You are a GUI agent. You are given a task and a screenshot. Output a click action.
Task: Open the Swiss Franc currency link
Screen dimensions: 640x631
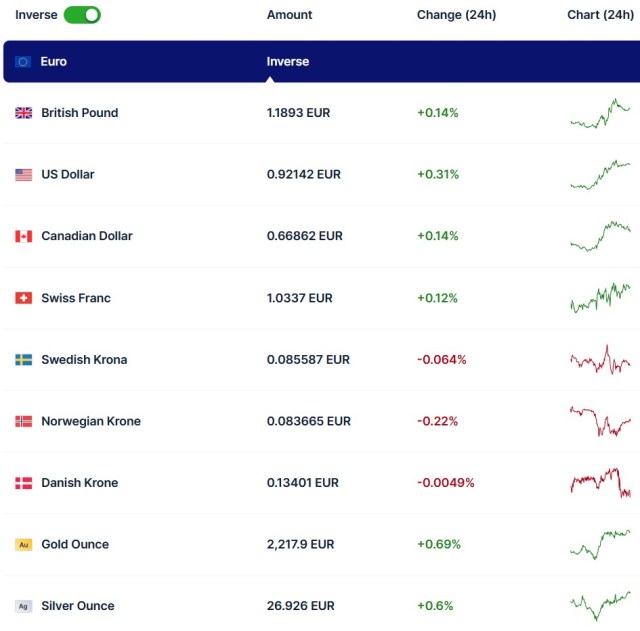[x=76, y=298]
